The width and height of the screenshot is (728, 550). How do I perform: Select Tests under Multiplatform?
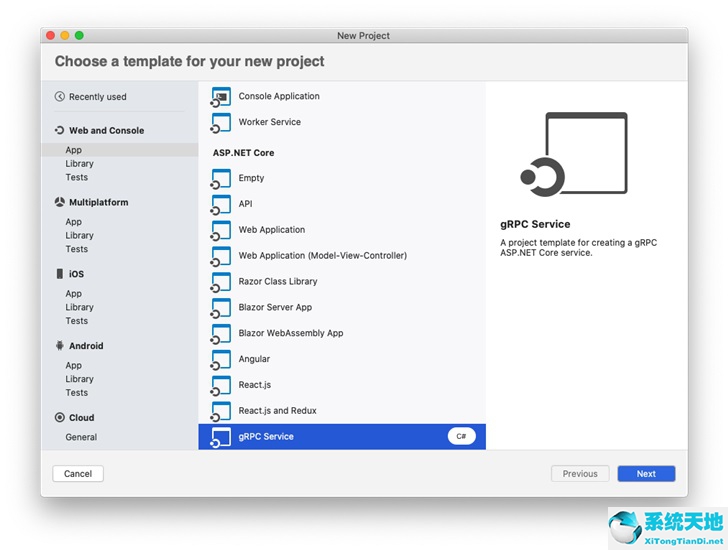[77, 249]
